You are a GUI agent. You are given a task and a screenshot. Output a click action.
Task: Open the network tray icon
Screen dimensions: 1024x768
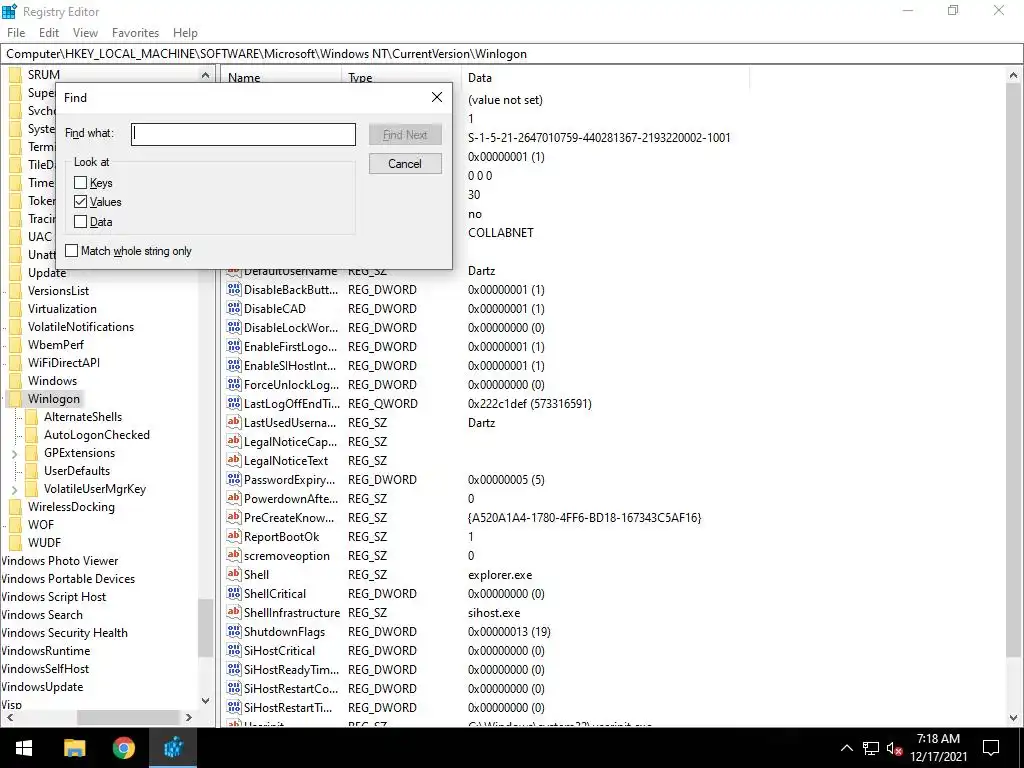tap(870, 748)
